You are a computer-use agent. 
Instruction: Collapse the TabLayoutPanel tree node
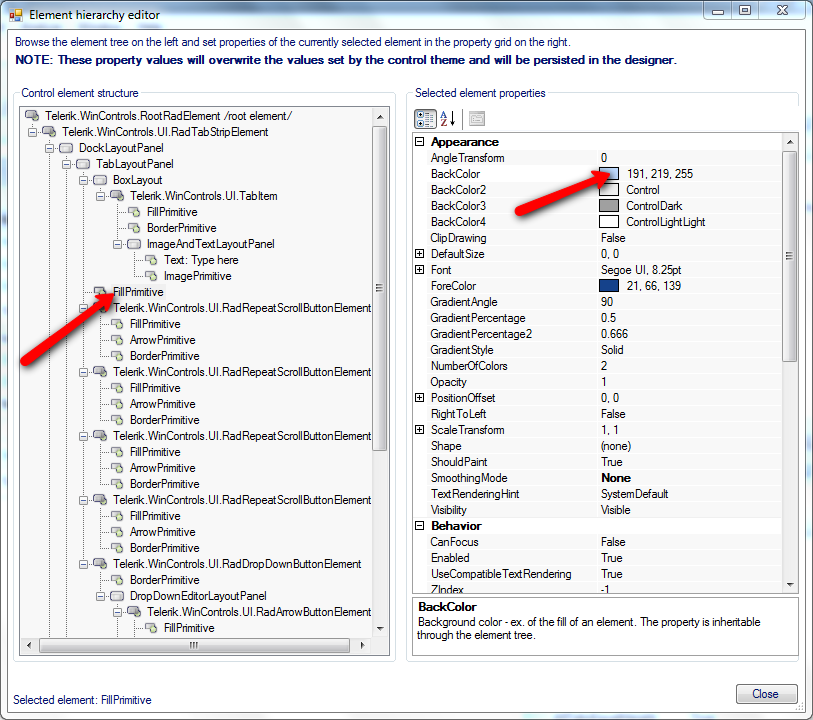click(66, 164)
